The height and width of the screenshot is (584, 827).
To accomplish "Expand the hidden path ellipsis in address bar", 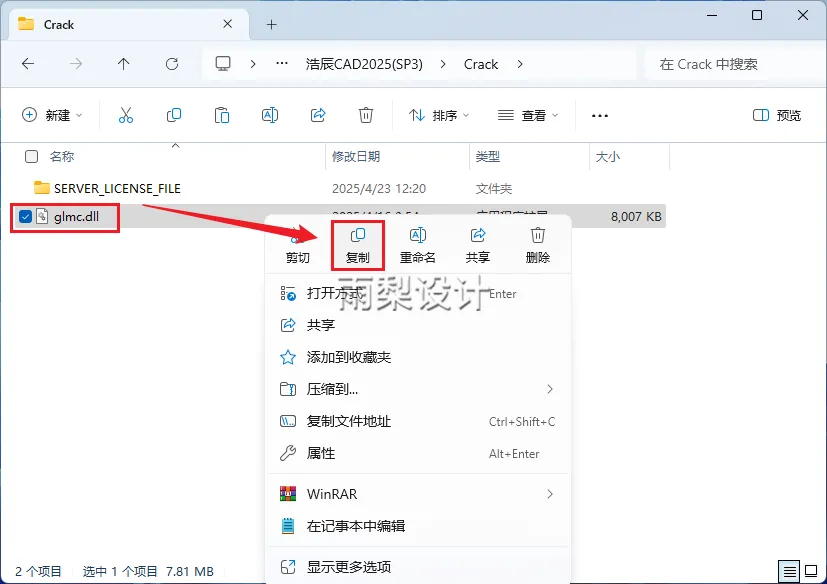I will pyautogui.click(x=282, y=64).
